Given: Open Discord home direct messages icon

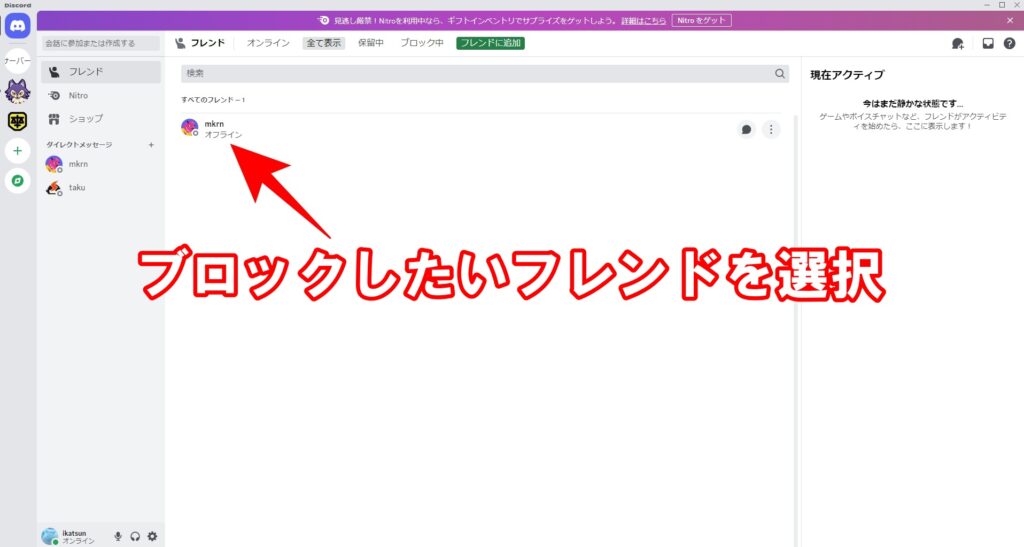Looking at the screenshot, I should (x=18, y=26).
